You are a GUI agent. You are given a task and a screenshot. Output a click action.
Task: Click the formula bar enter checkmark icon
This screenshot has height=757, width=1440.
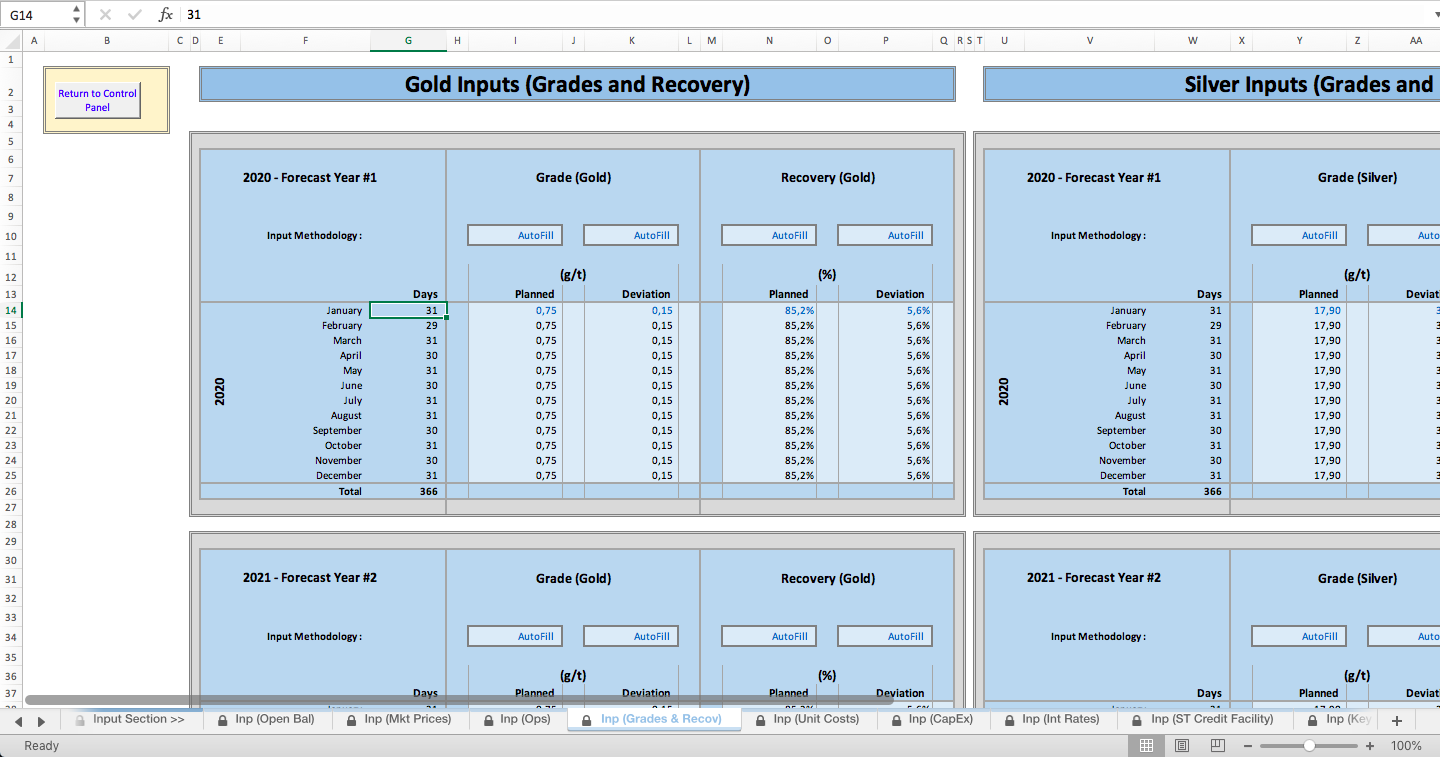pos(135,15)
